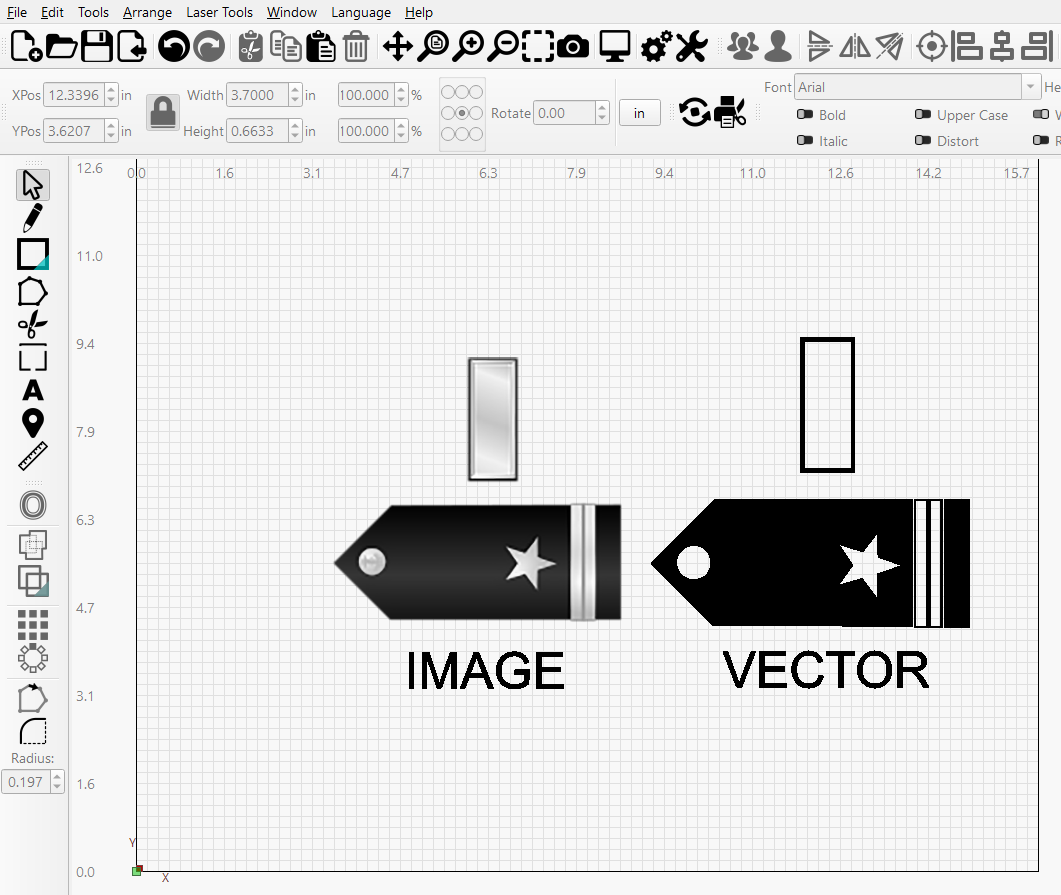Select the bottom-right anchor point radio

(x=476, y=134)
